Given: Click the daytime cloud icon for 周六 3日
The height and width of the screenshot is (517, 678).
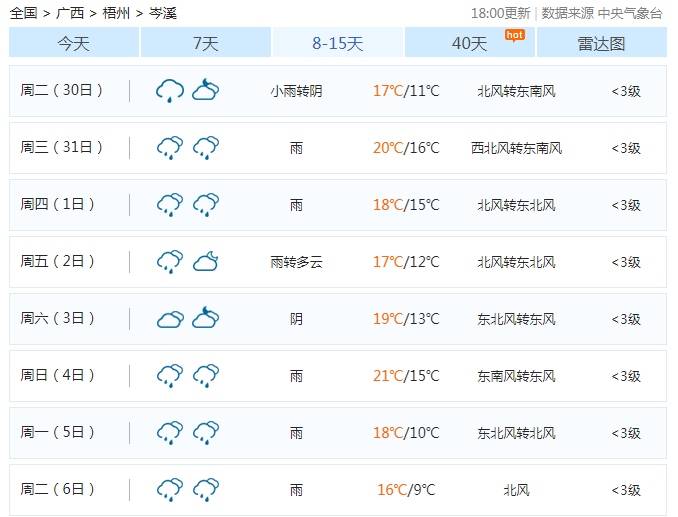Looking at the screenshot, I should [170, 319].
